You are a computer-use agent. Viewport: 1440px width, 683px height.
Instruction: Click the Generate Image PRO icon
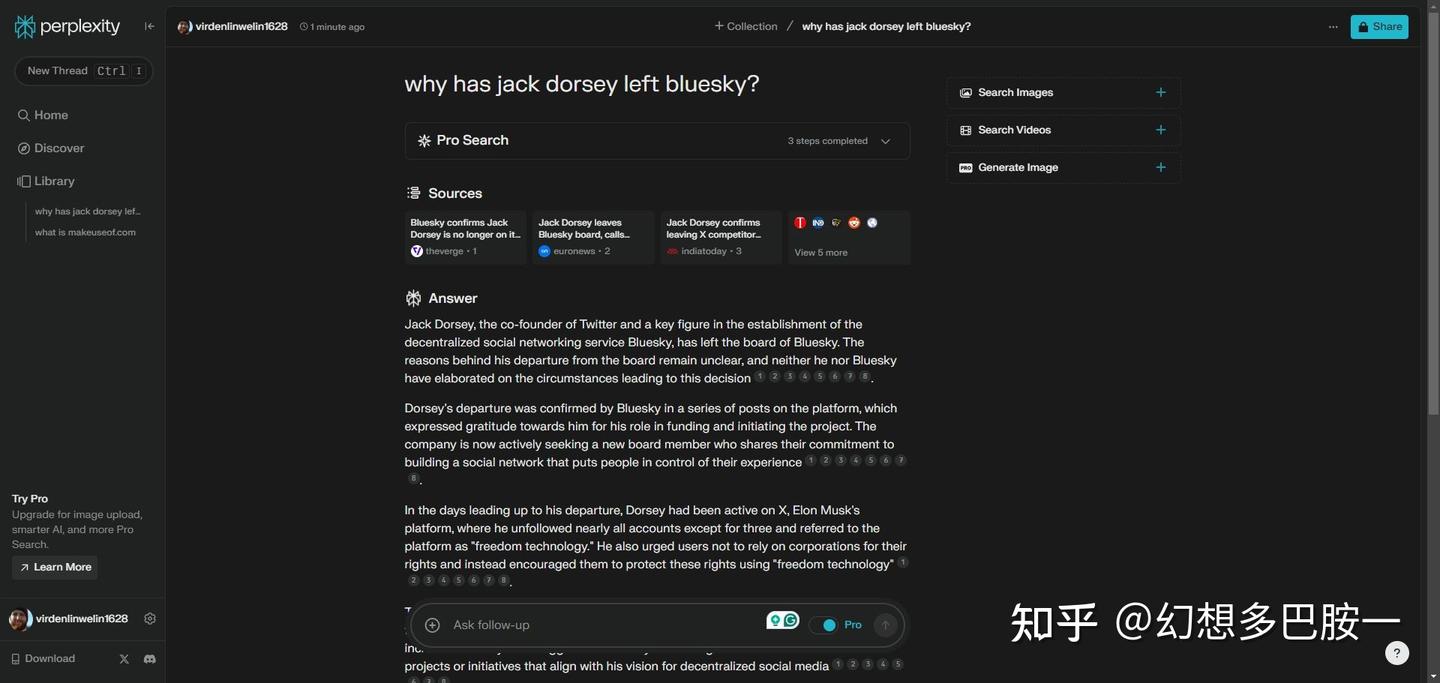[966, 168]
